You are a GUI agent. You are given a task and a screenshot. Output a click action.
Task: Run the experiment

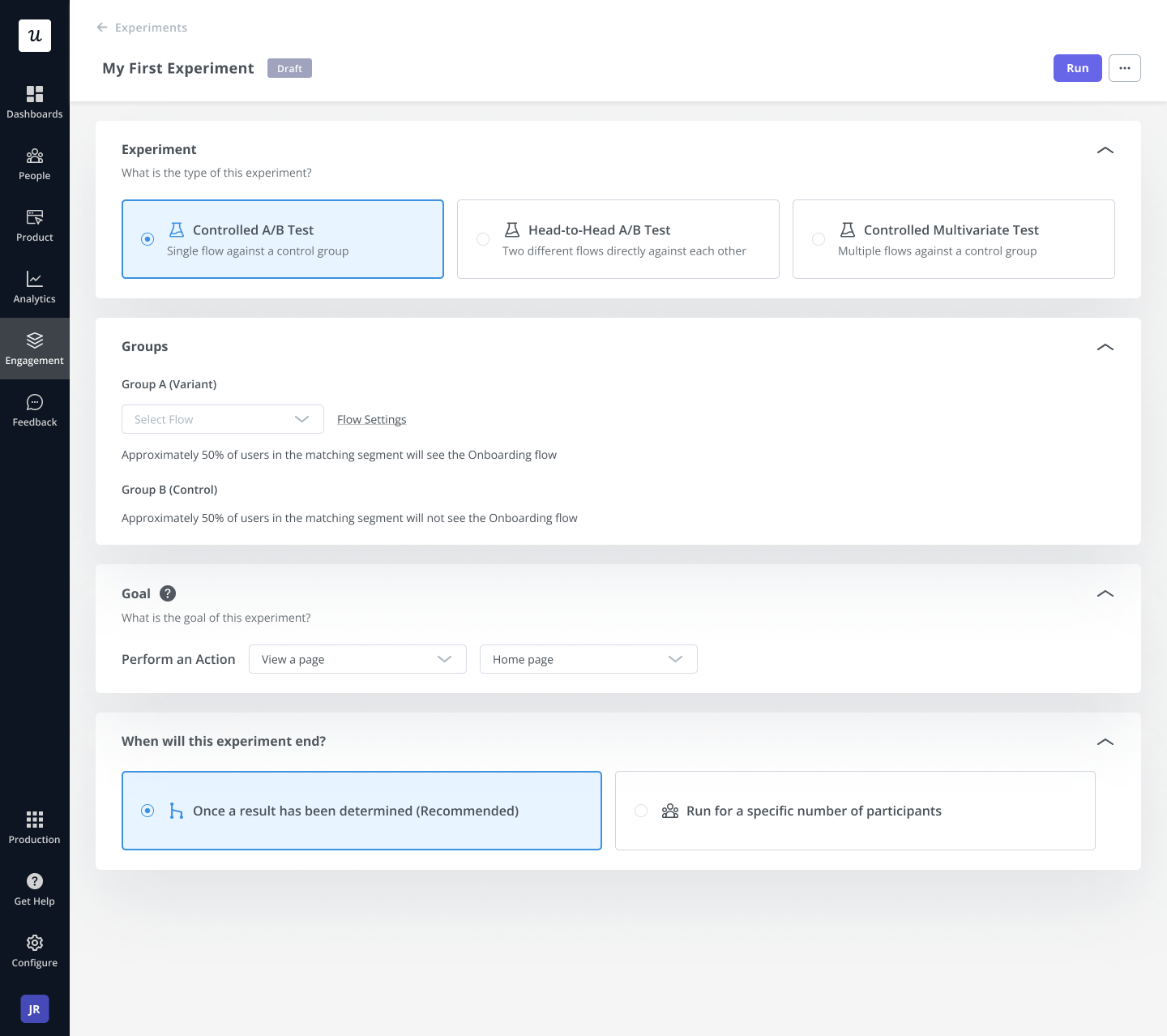(x=1077, y=68)
